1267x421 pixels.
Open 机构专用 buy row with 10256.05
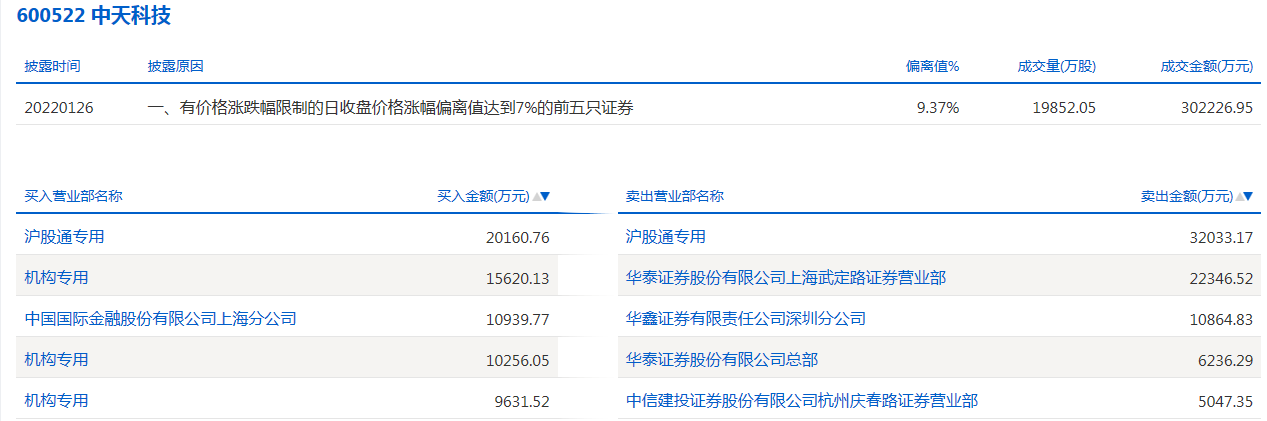(56, 359)
